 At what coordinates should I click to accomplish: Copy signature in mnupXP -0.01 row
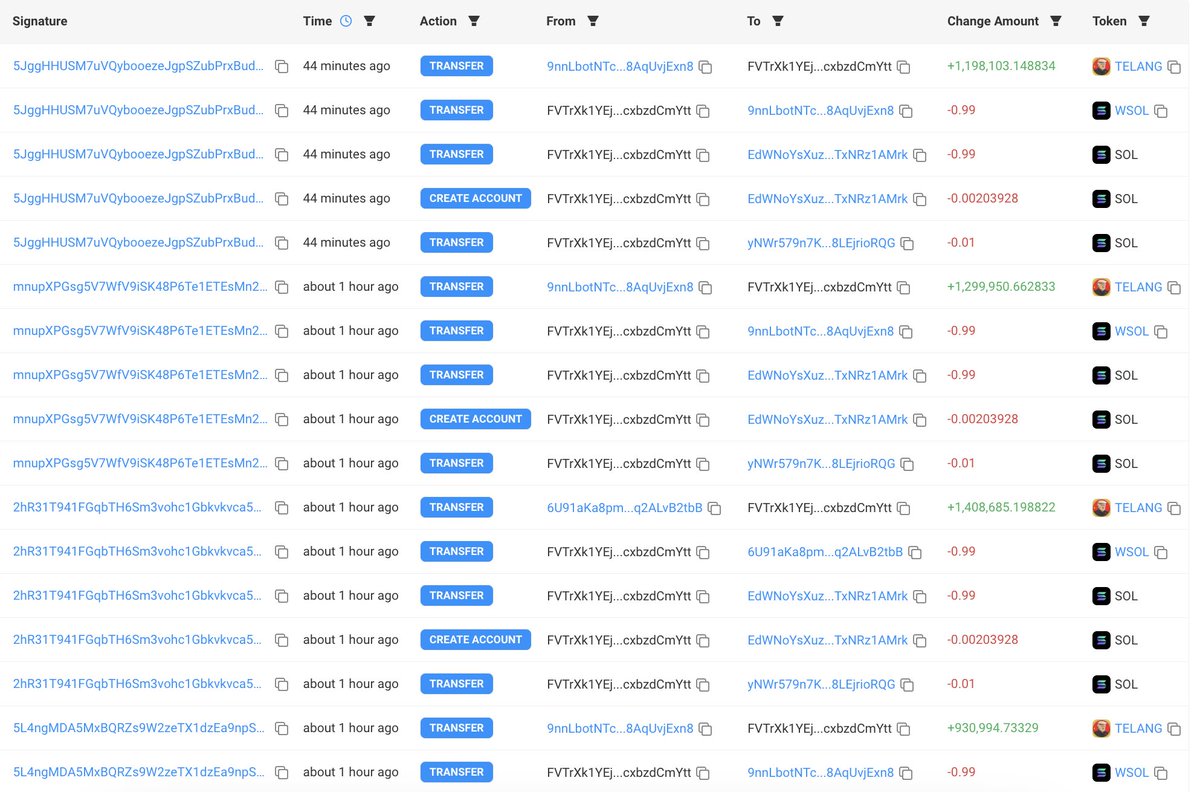282,464
